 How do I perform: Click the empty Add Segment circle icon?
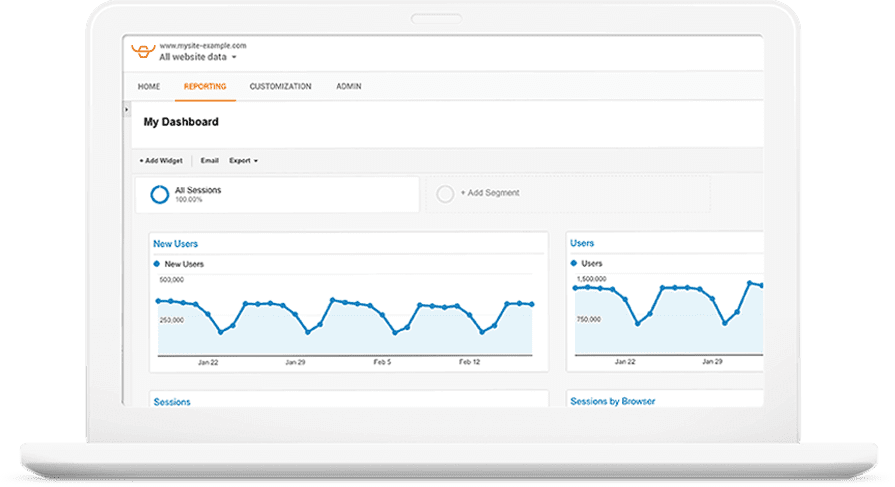(x=445, y=194)
